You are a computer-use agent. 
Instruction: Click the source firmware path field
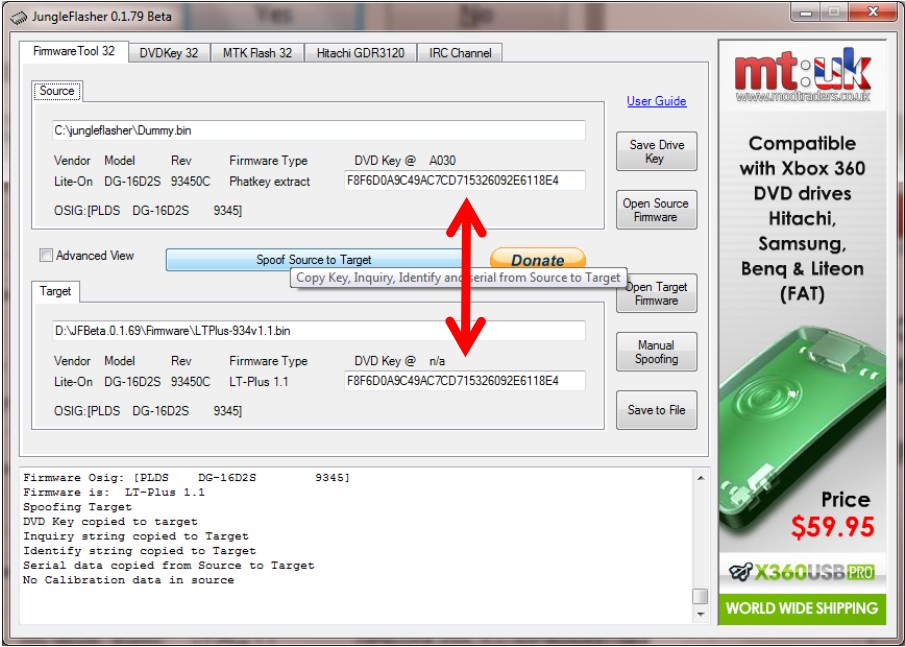click(319, 130)
